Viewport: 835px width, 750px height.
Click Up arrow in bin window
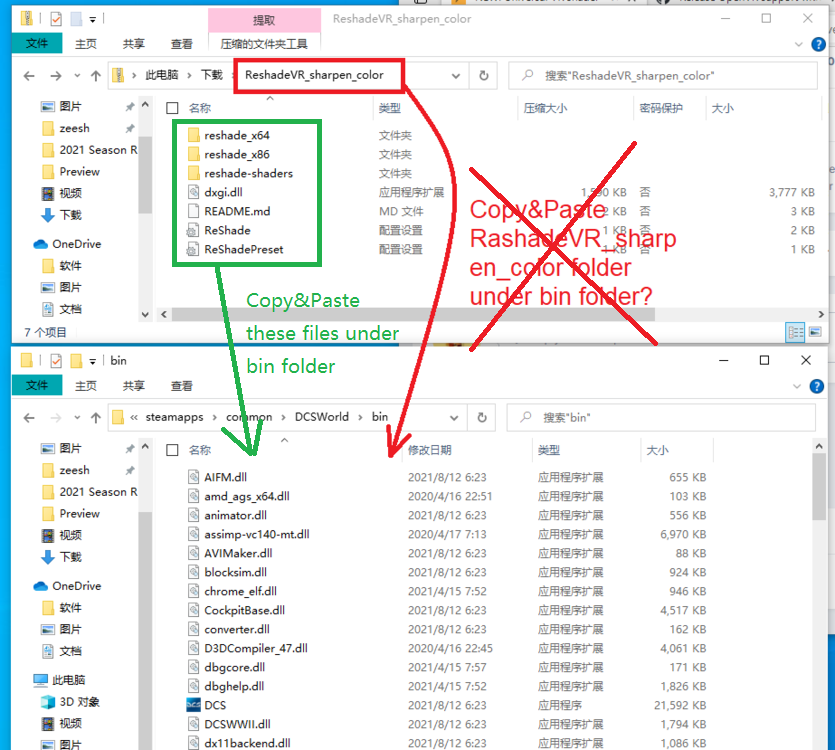[x=96, y=418]
